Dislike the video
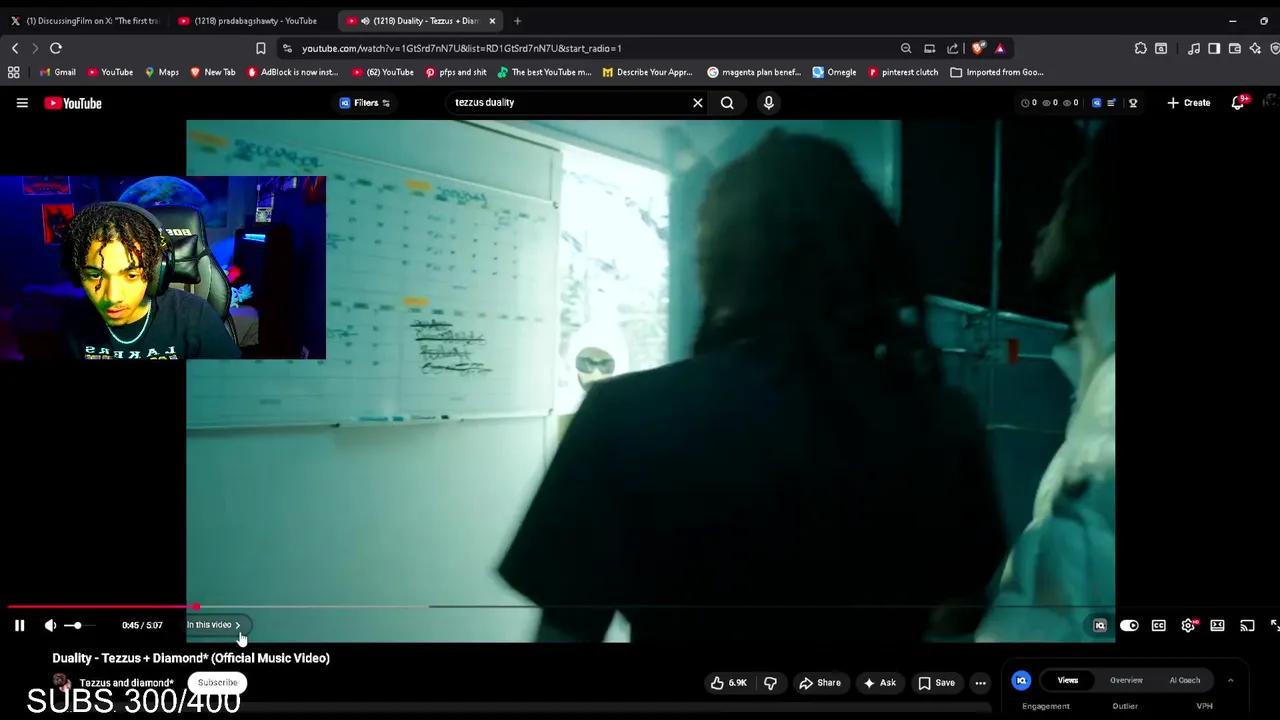This screenshot has height=720, width=1280. [770, 683]
